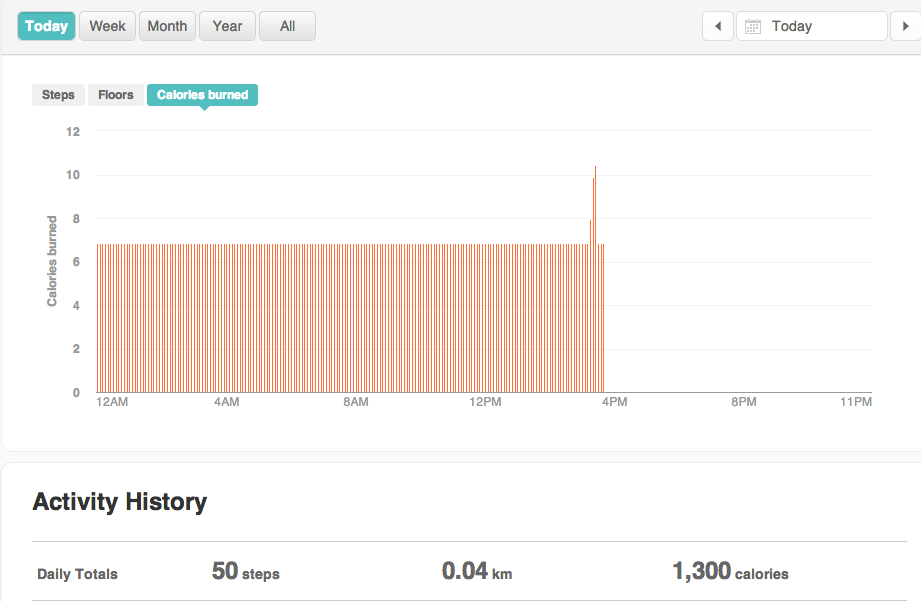The height and width of the screenshot is (601, 921).
Task: Click the y-axis value 4
Action: [x=76, y=305]
